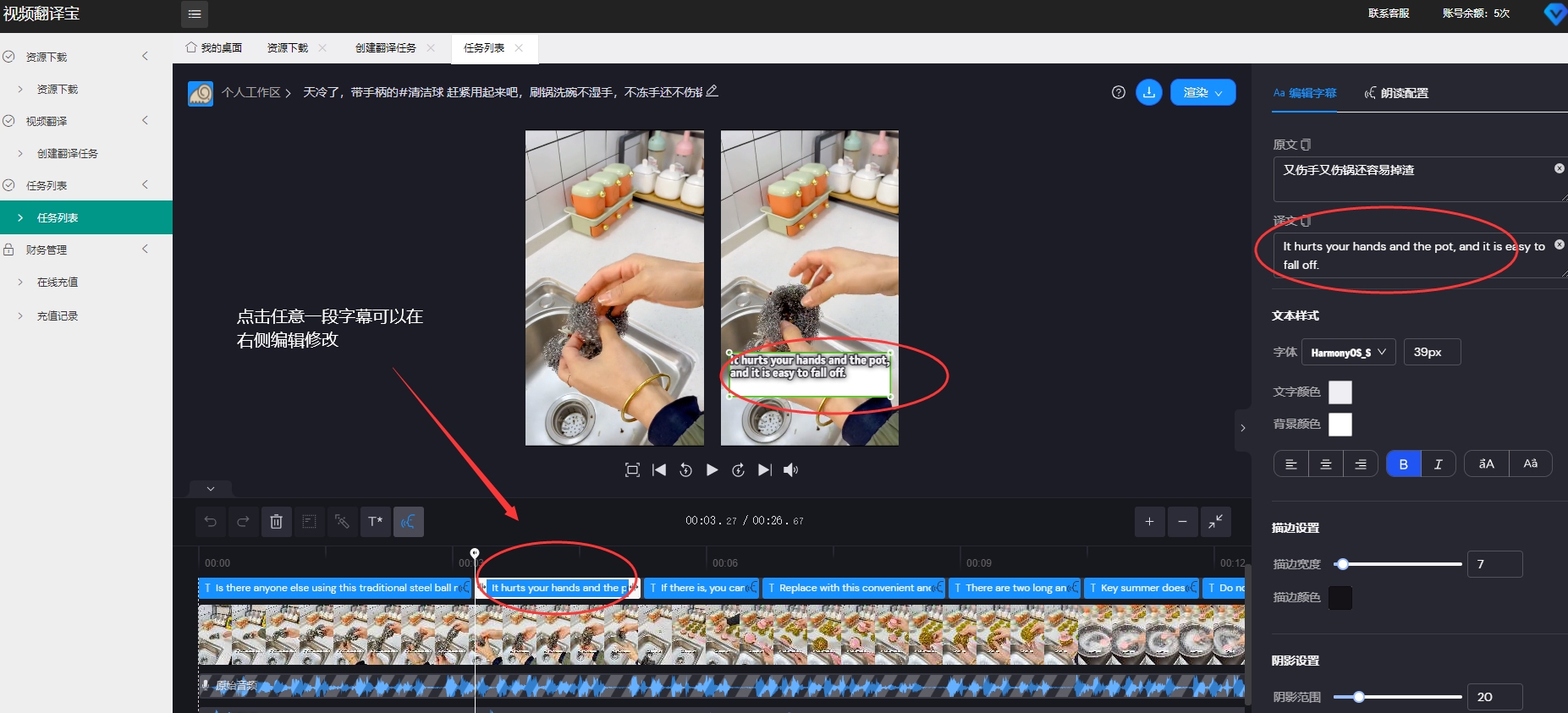1568x713 pixels.
Task: Click the edit pencil icon beside the project title
Action: 712,91
